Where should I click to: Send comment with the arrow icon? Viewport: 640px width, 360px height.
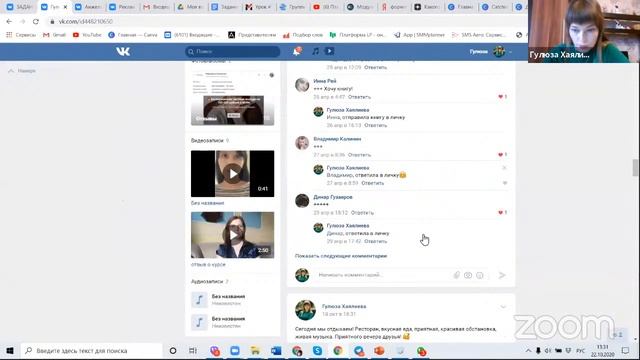[502, 275]
